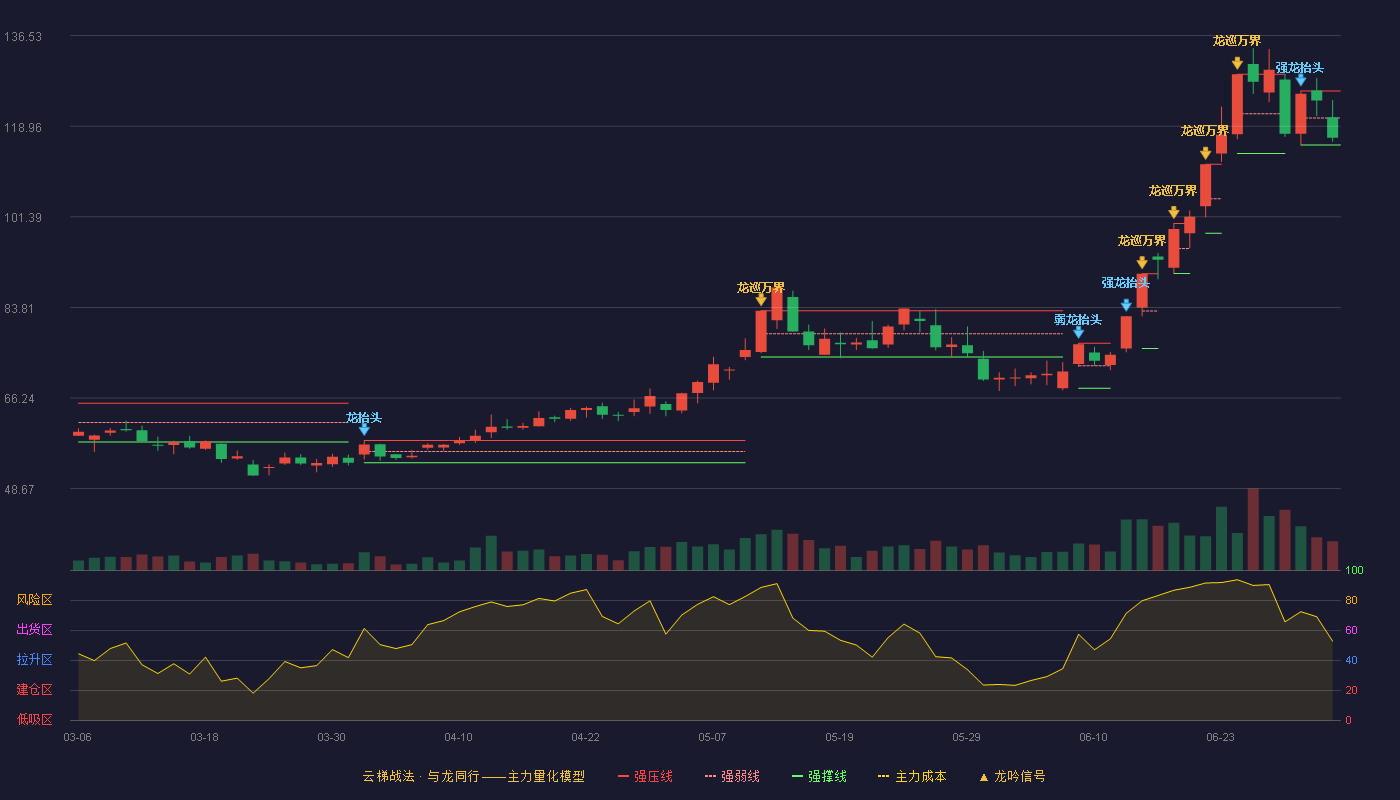Click the 龙巡万界 label just above 101.39 gridline

pyautogui.click(x=1173, y=191)
